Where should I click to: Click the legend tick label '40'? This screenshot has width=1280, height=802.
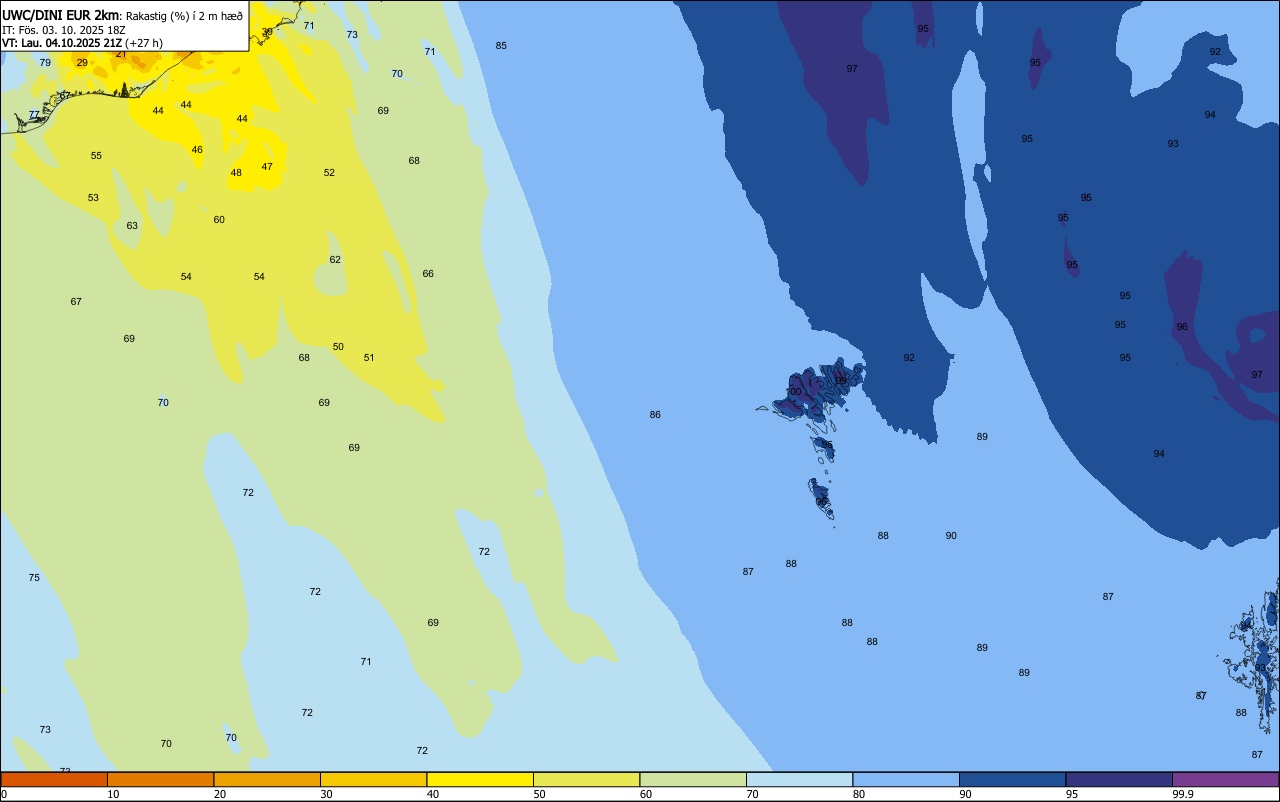click(x=433, y=794)
